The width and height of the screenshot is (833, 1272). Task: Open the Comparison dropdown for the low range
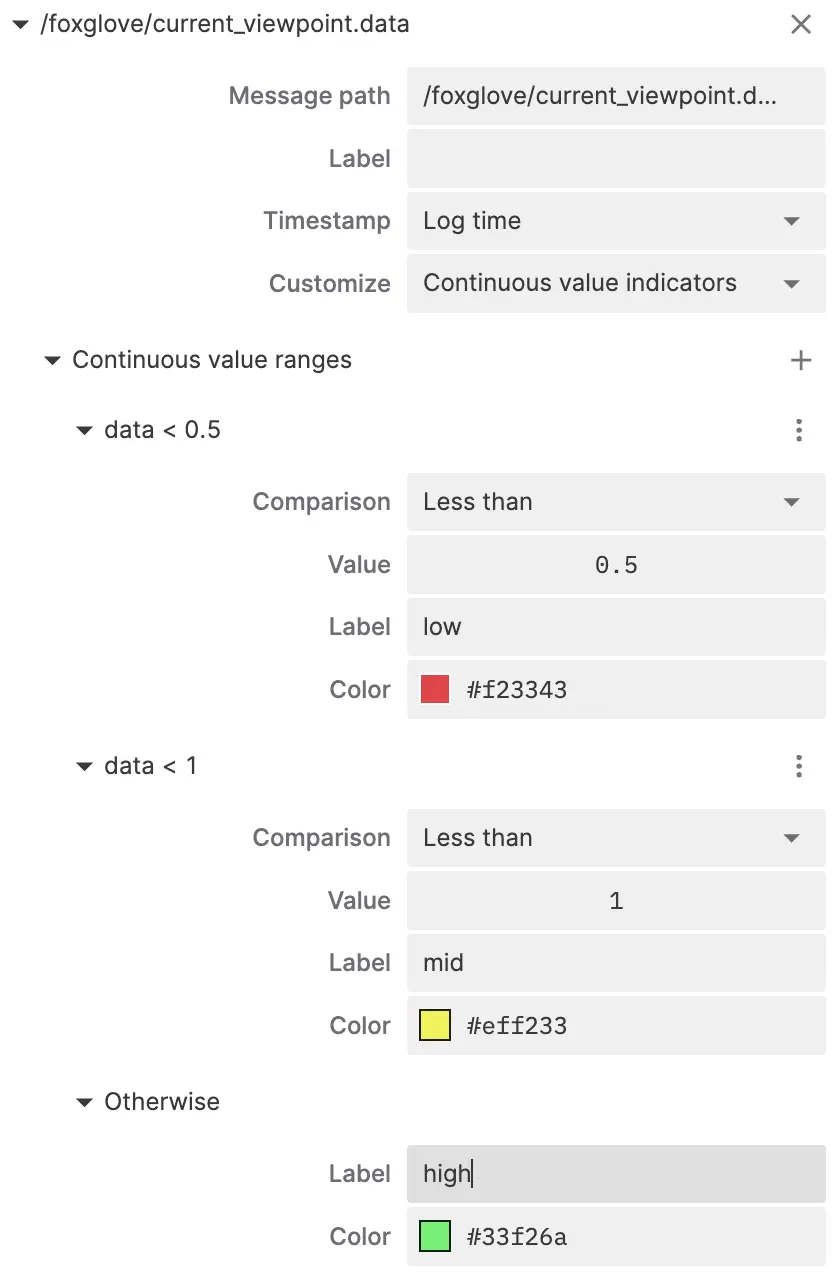[x=615, y=502]
